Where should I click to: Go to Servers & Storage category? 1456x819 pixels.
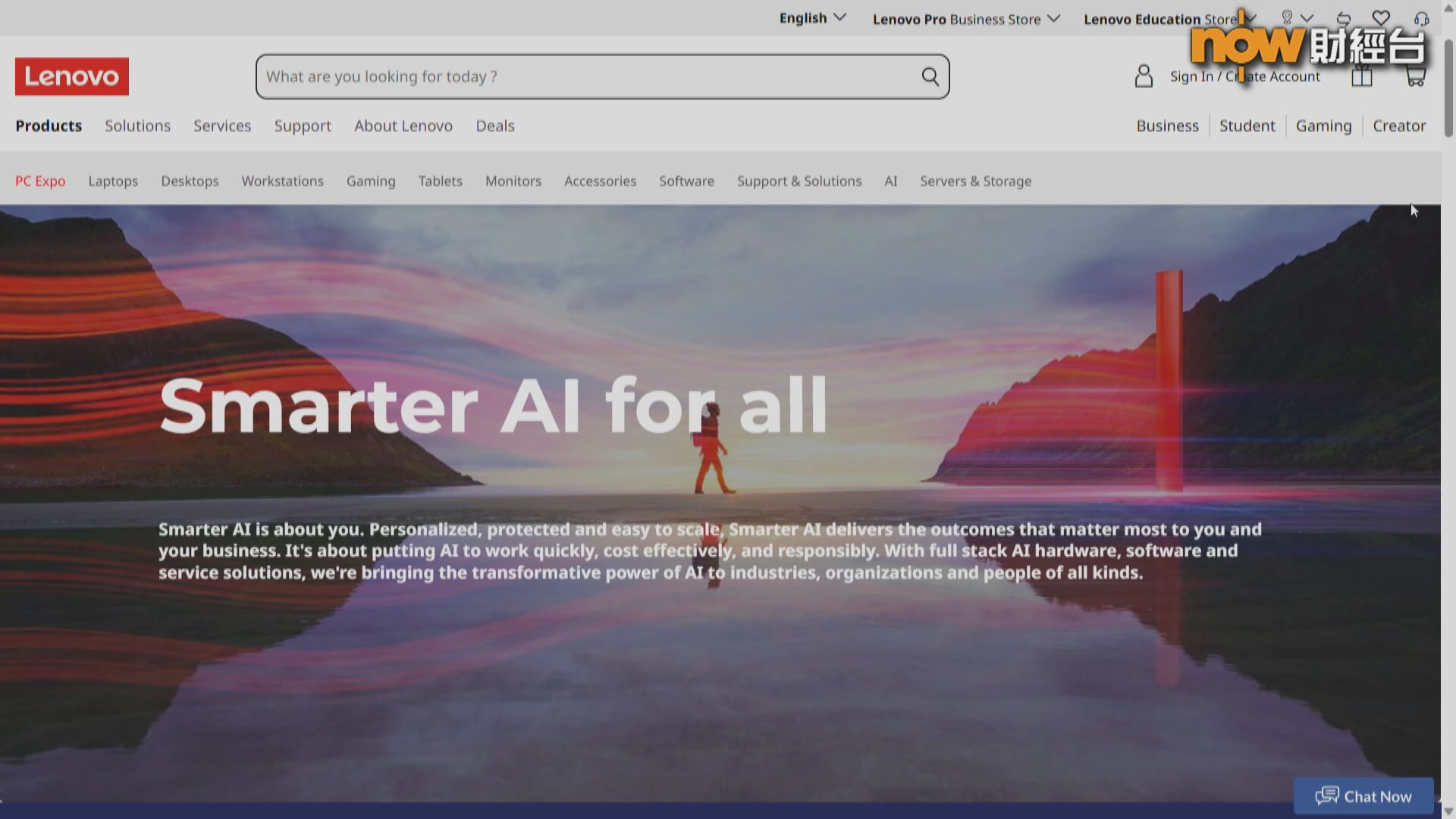point(976,181)
